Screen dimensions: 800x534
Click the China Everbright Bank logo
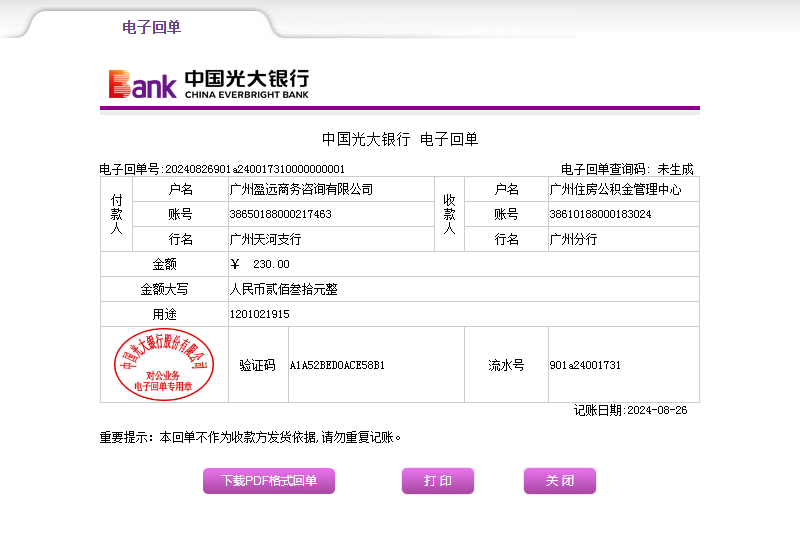209,84
